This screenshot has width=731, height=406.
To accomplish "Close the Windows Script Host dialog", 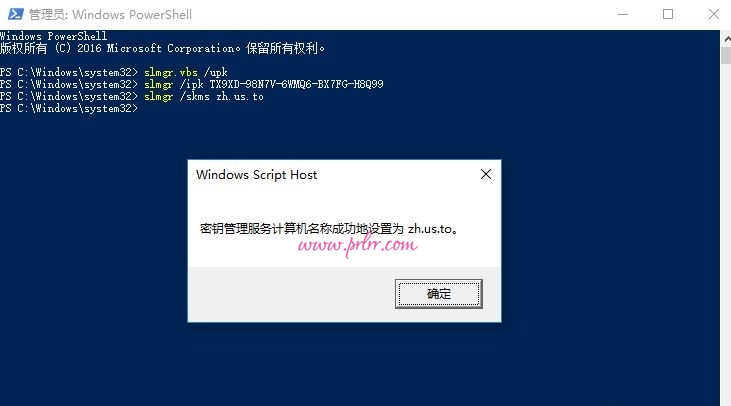I will (x=486, y=174).
